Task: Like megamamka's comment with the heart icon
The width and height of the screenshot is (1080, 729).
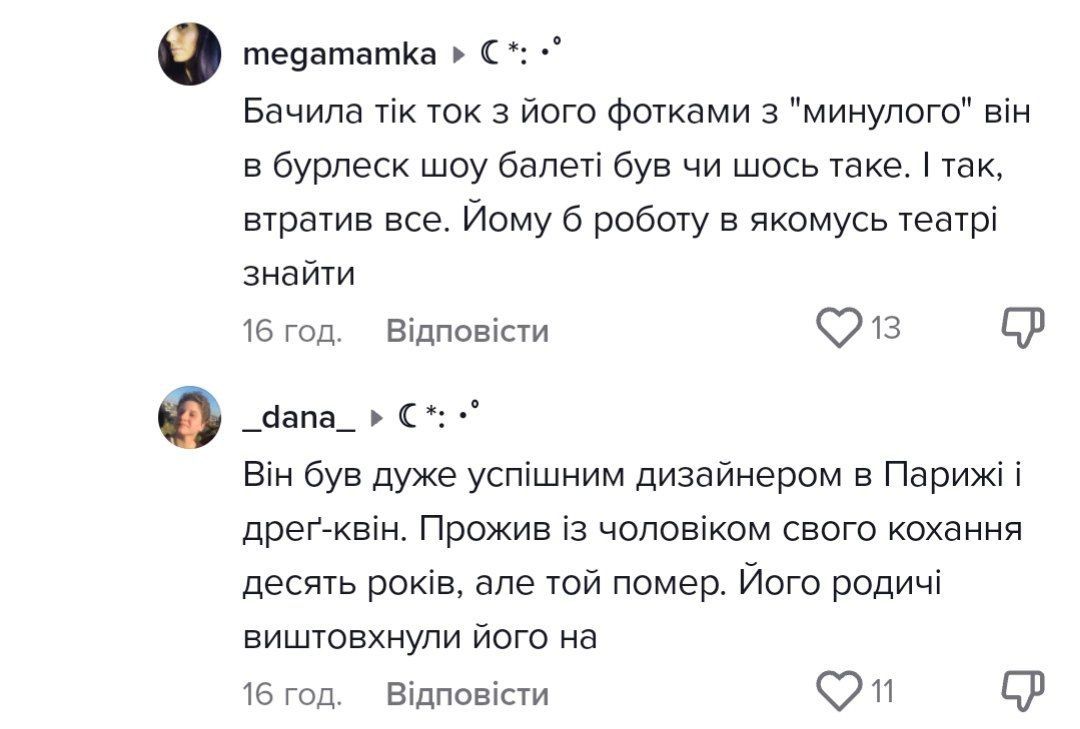Action: pos(839,327)
